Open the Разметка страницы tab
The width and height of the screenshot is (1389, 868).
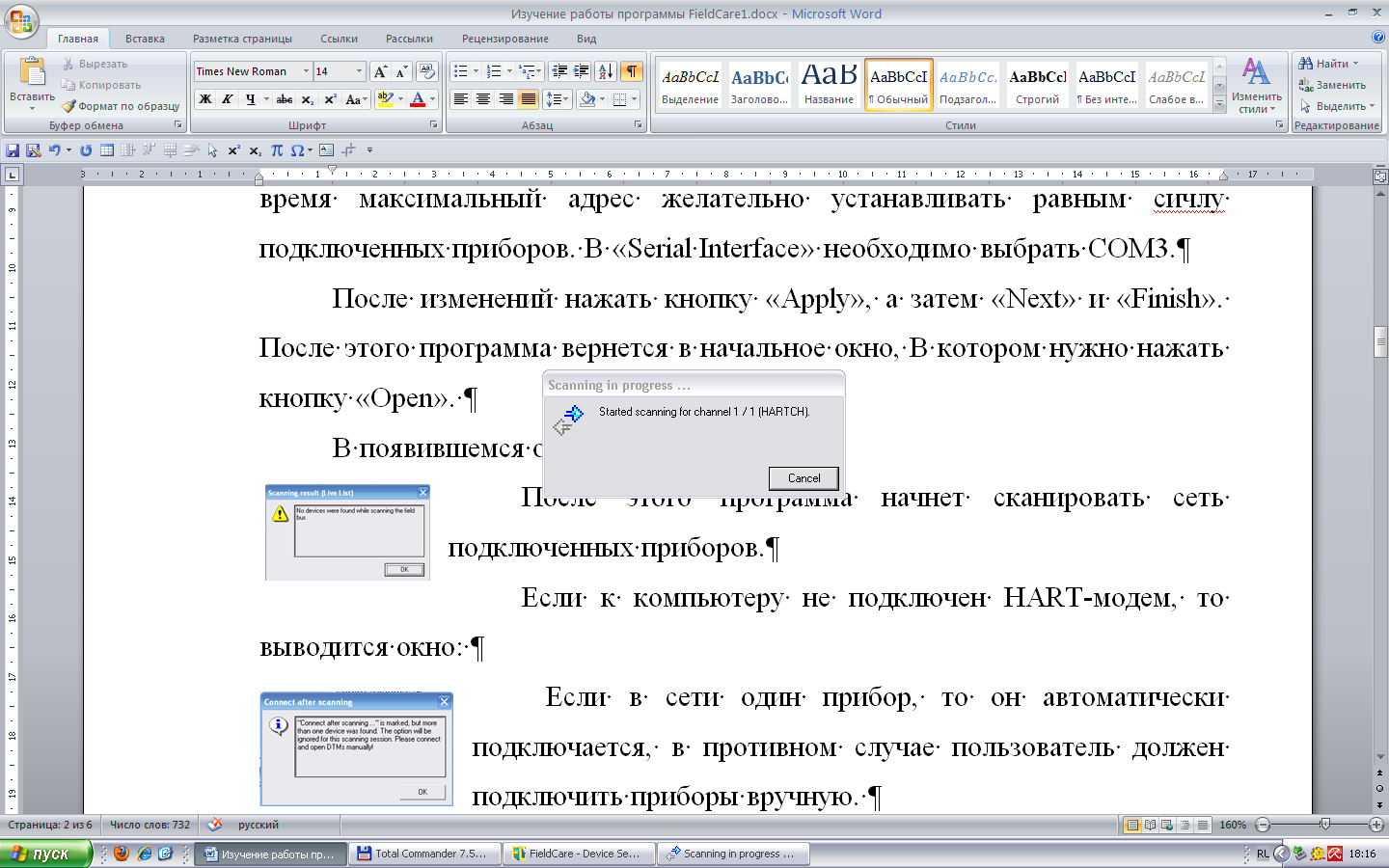[242, 39]
